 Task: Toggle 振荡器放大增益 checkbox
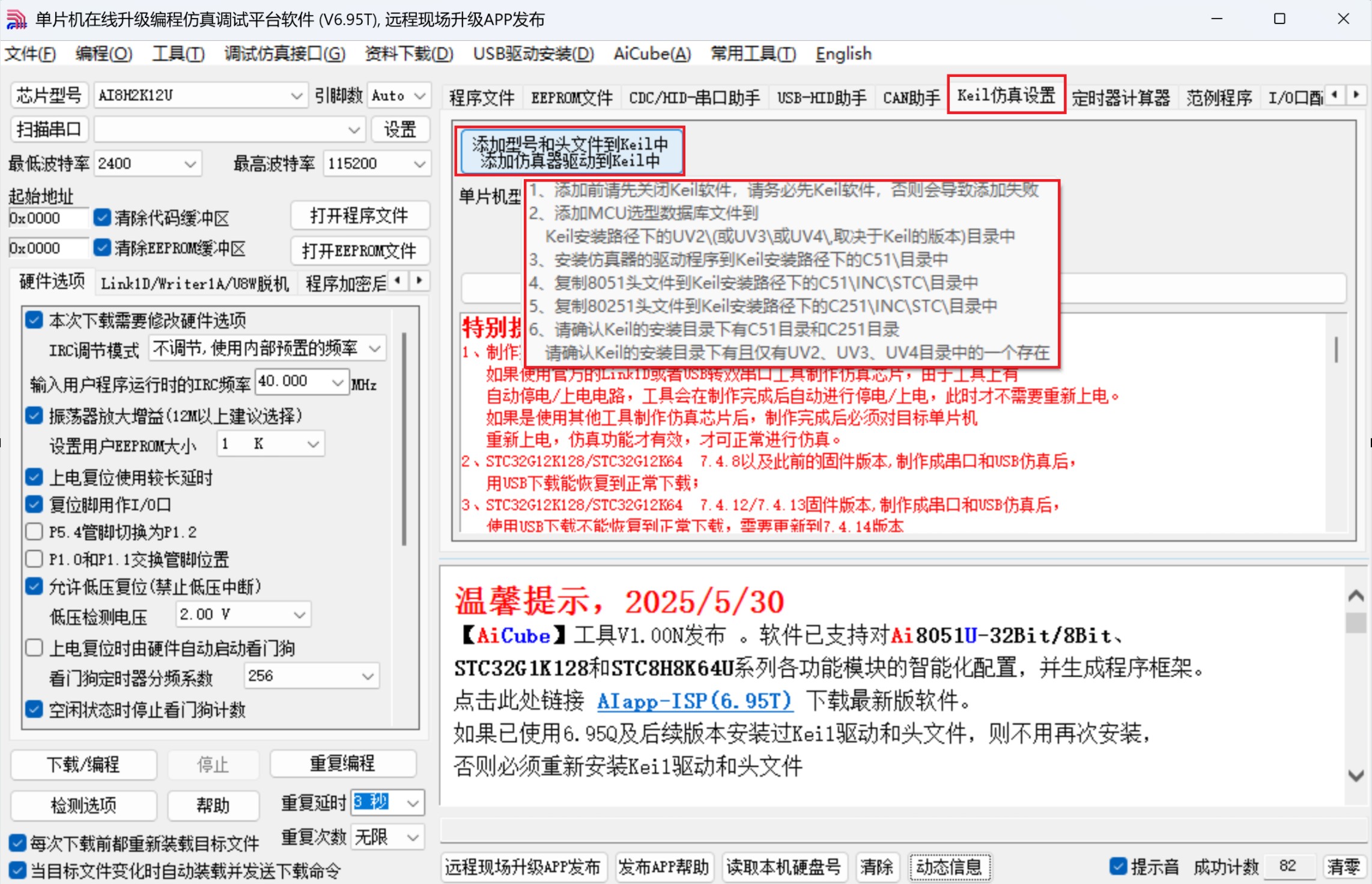pos(34,415)
